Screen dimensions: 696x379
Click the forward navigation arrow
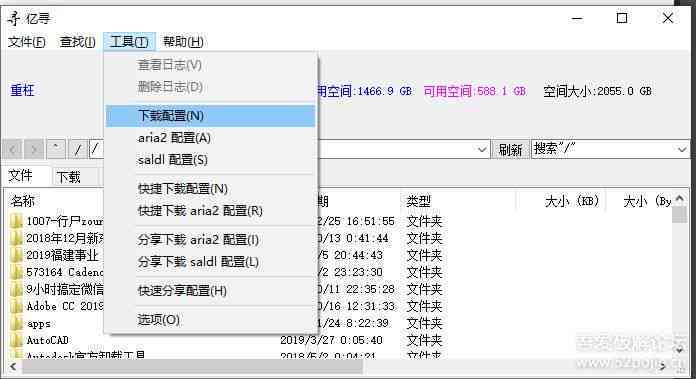pyautogui.click(x=34, y=150)
